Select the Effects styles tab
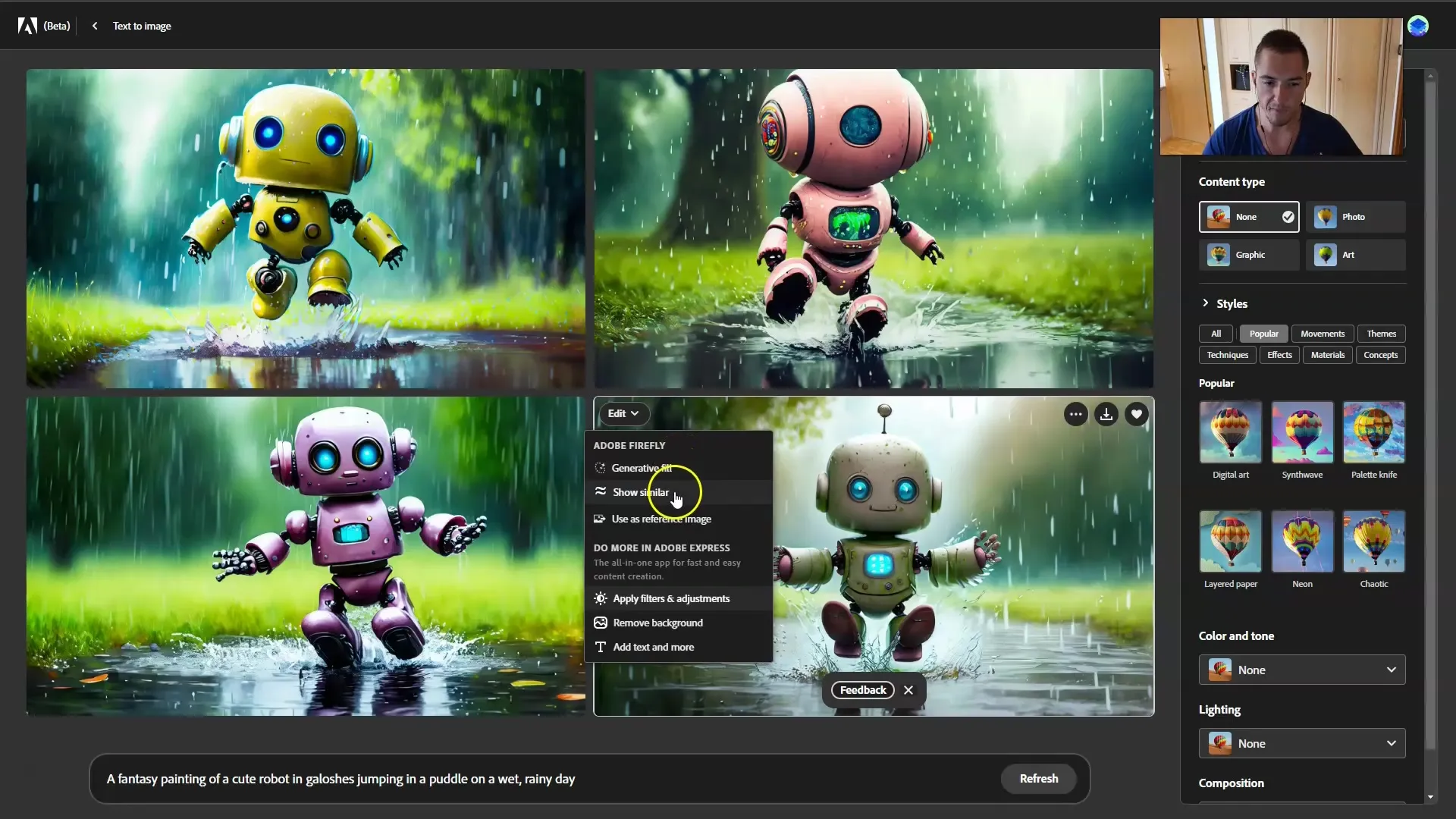Image resolution: width=1456 pixels, height=819 pixels. (x=1279, y=354)
